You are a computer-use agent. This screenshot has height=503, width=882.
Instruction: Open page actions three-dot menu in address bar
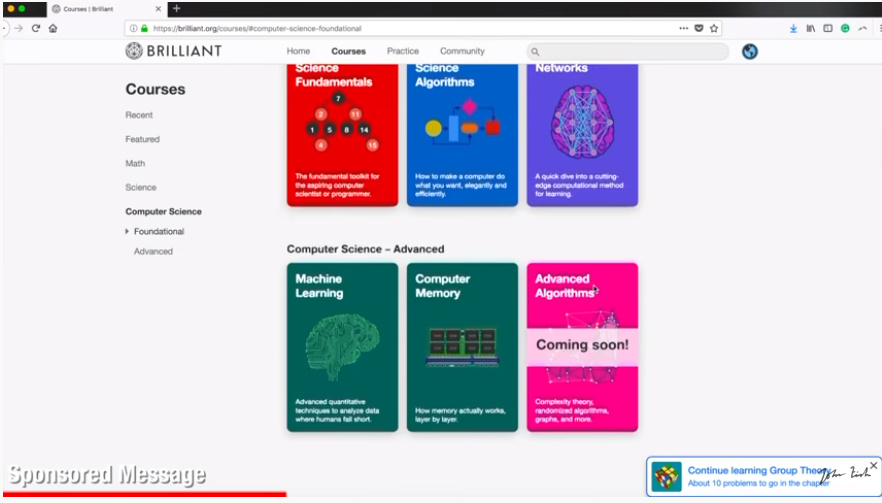point(684,28)
